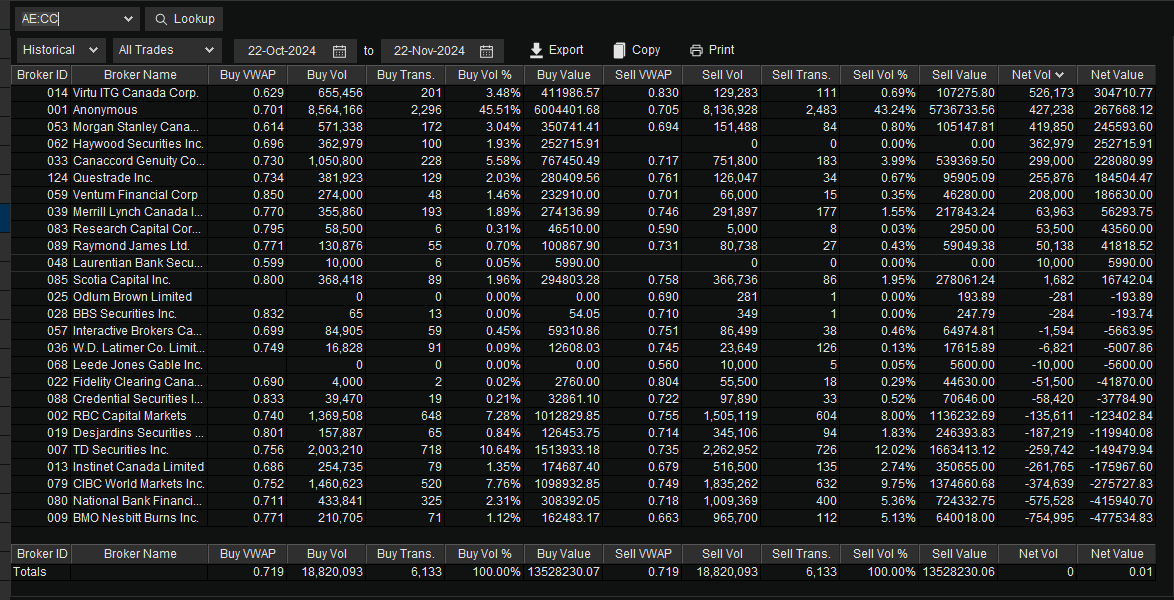Select the Ventum Financial Corp row
Viewport: 1174px width, 600px height.
pos(584,195)
